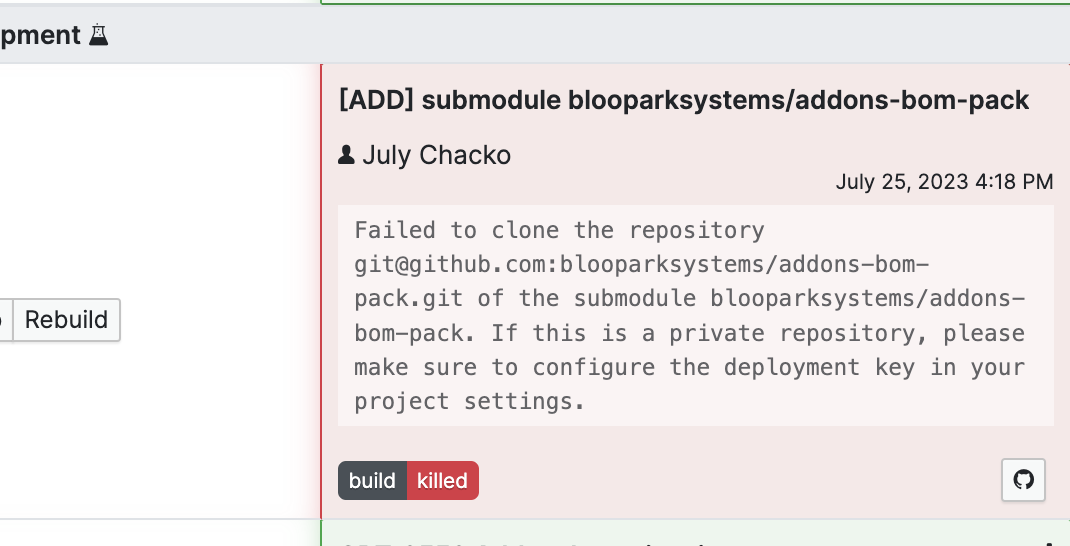Click the deployment key phrase in the error
The height and width of the screenshot is (546, 1070).
pyautogui.click(x=819, y=367)
